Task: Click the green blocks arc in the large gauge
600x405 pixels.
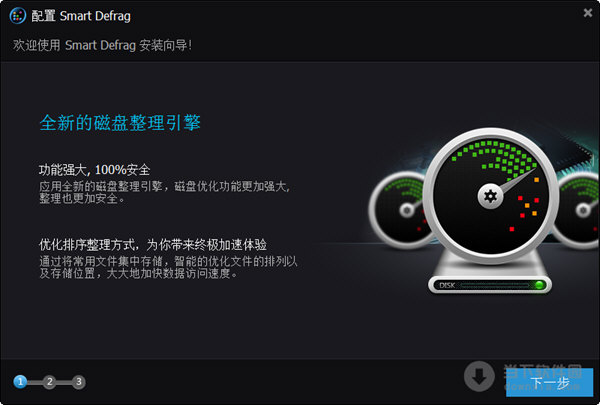Action: (x=494, y=157)
